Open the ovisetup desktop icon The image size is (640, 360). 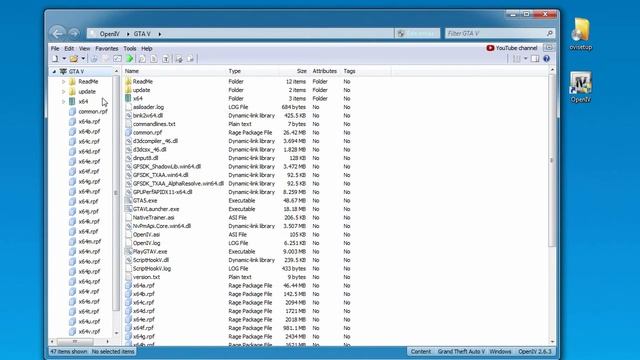(580, 34)
